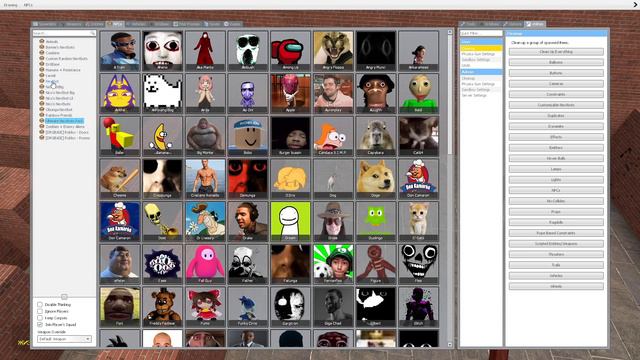The image size is (640, 360).
Task: Collapse the User category header in Utilities
Action: click(481, 42)
